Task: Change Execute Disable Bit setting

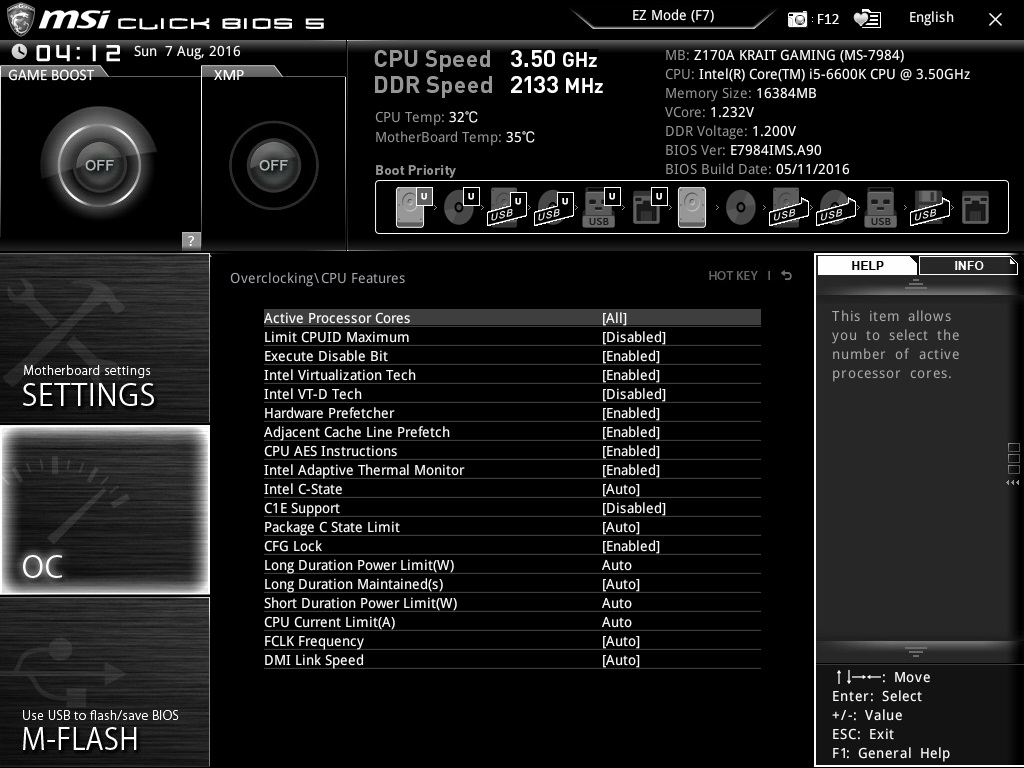Action: (x=512, y=356)
